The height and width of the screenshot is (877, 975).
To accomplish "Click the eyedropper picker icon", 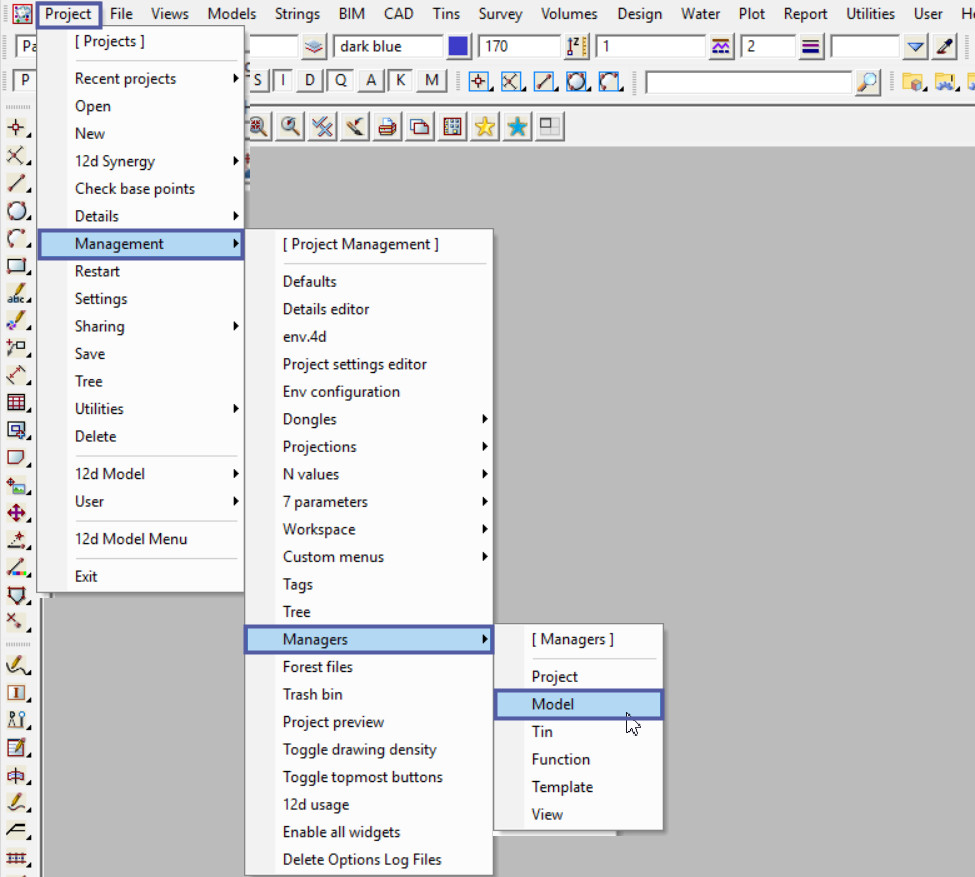I will tap(945, 47).
